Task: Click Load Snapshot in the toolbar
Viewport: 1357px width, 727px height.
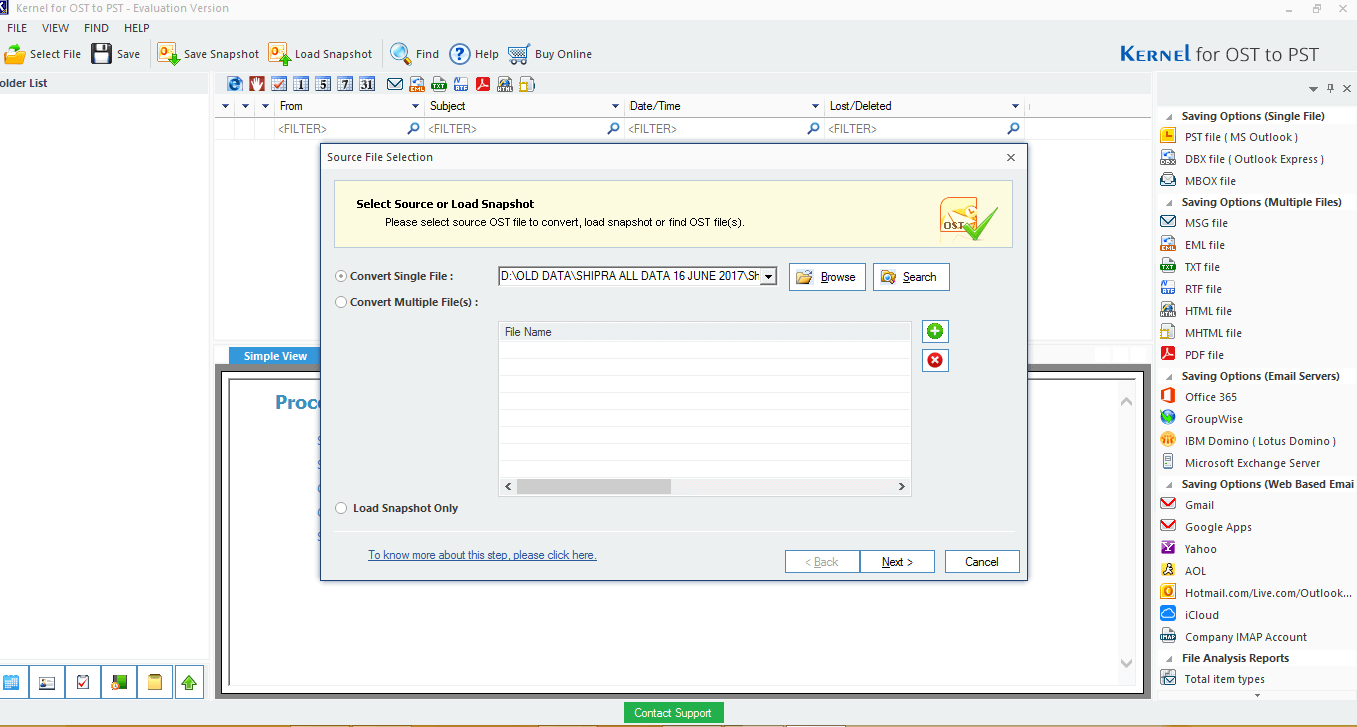Action: 320,54
